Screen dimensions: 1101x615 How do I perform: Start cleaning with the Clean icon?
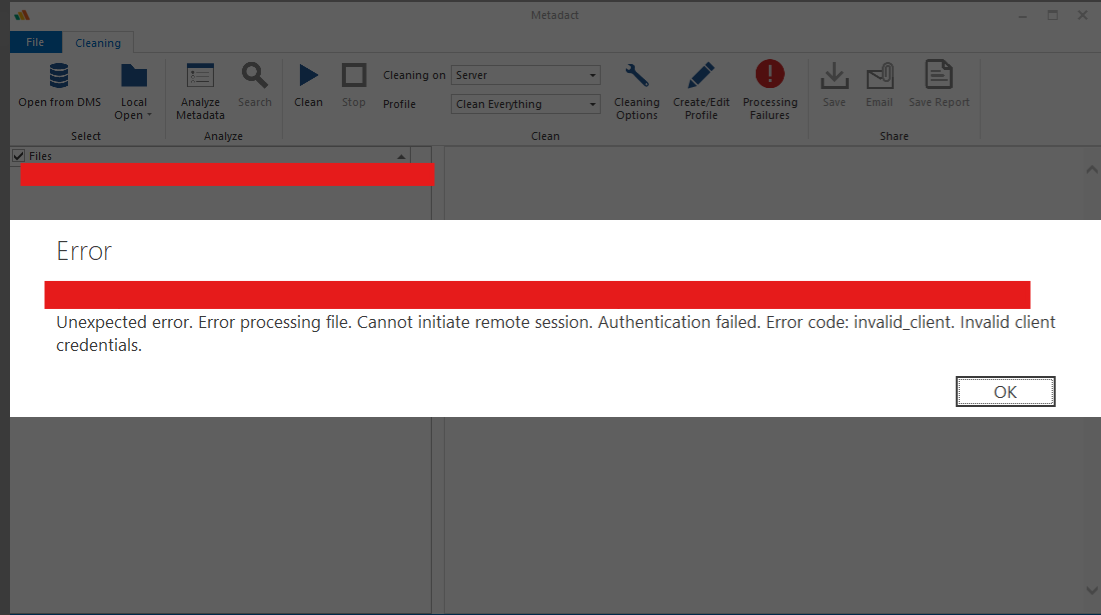(308, 77)
